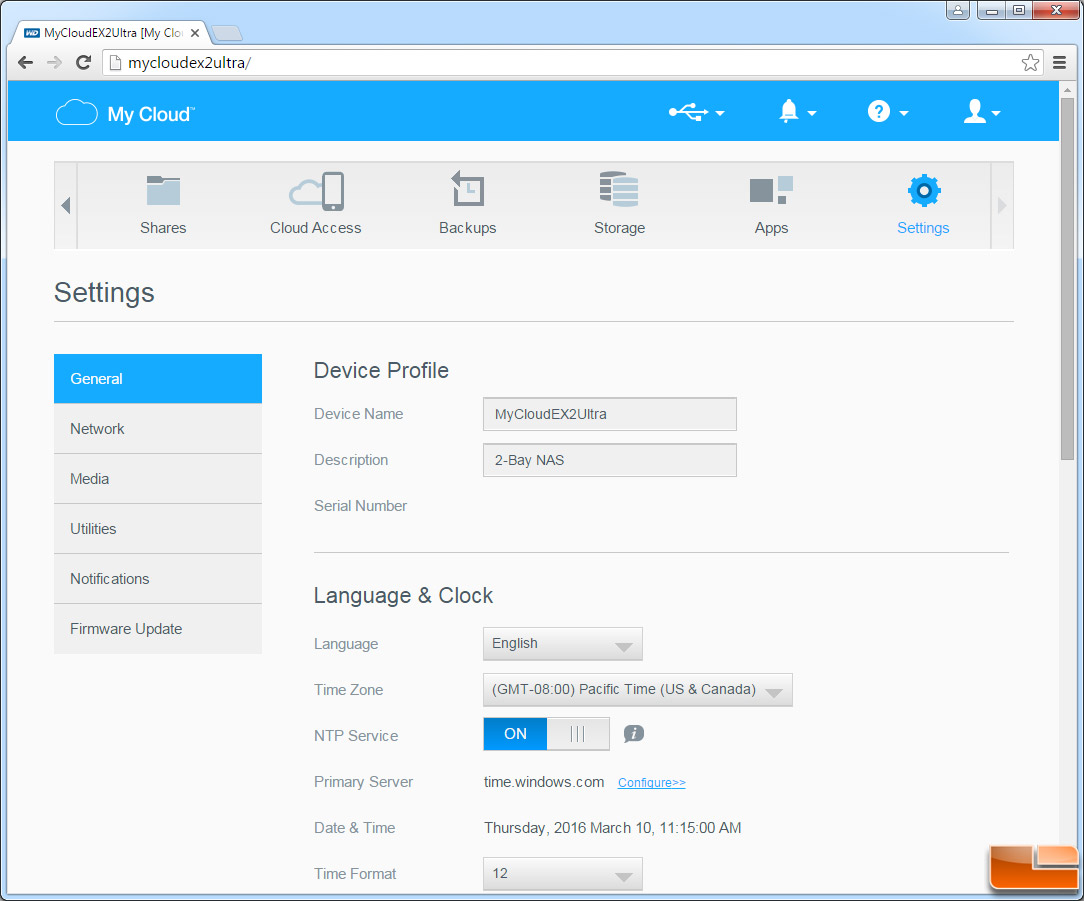
Task: Click the navigation bar right scroll arrow
Action: point(1002,205)
